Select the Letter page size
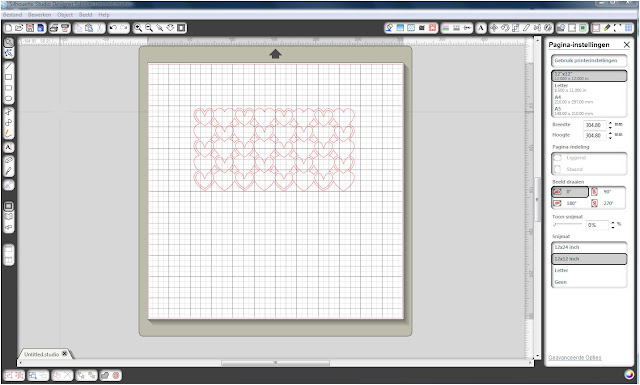This screenshot has height=385, width=640. (x=589, y=87)
